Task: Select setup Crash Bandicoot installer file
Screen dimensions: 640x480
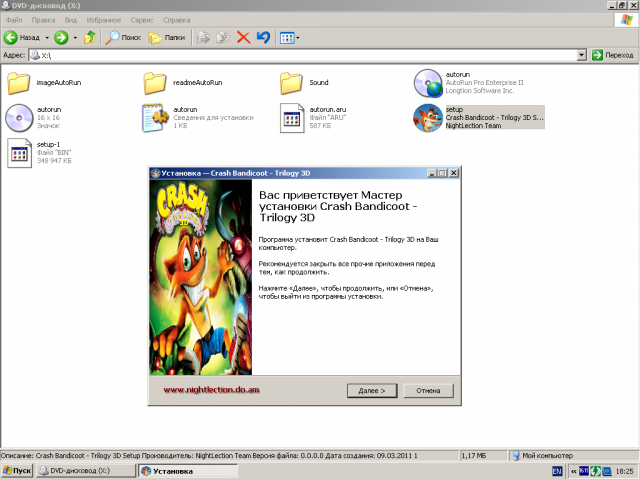Action: pos(478,118)
